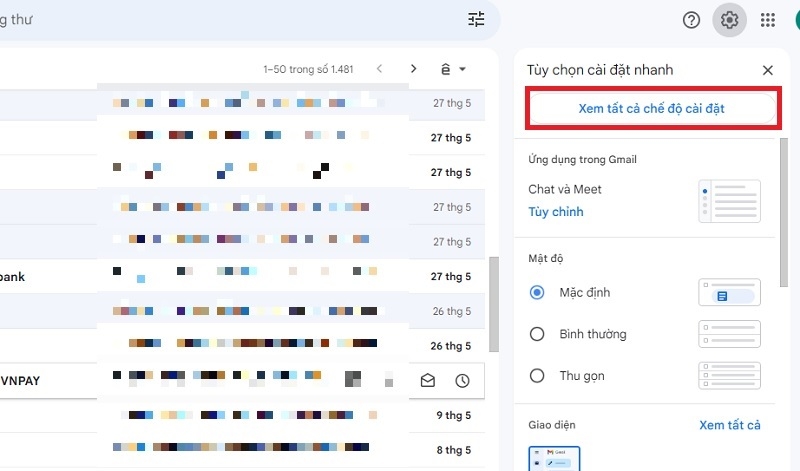The height and width of the screenshot is (471, 800).
Task: Open Tùy chỉnh for Chat và Meet
Action: (555, 212)
